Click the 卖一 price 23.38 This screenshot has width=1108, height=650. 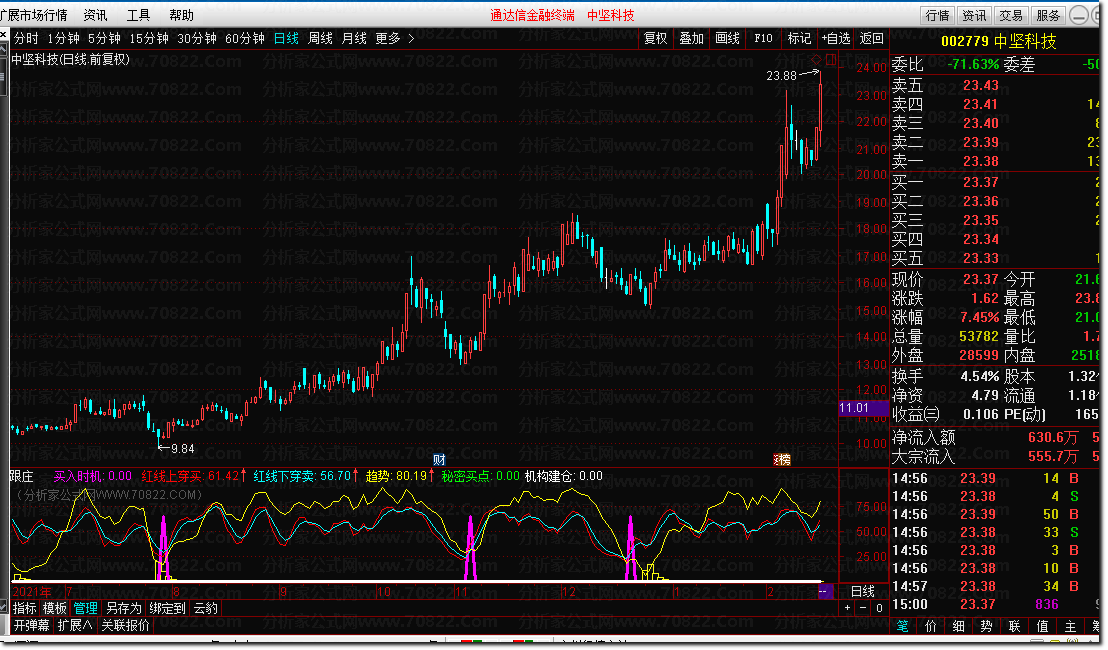981,162
